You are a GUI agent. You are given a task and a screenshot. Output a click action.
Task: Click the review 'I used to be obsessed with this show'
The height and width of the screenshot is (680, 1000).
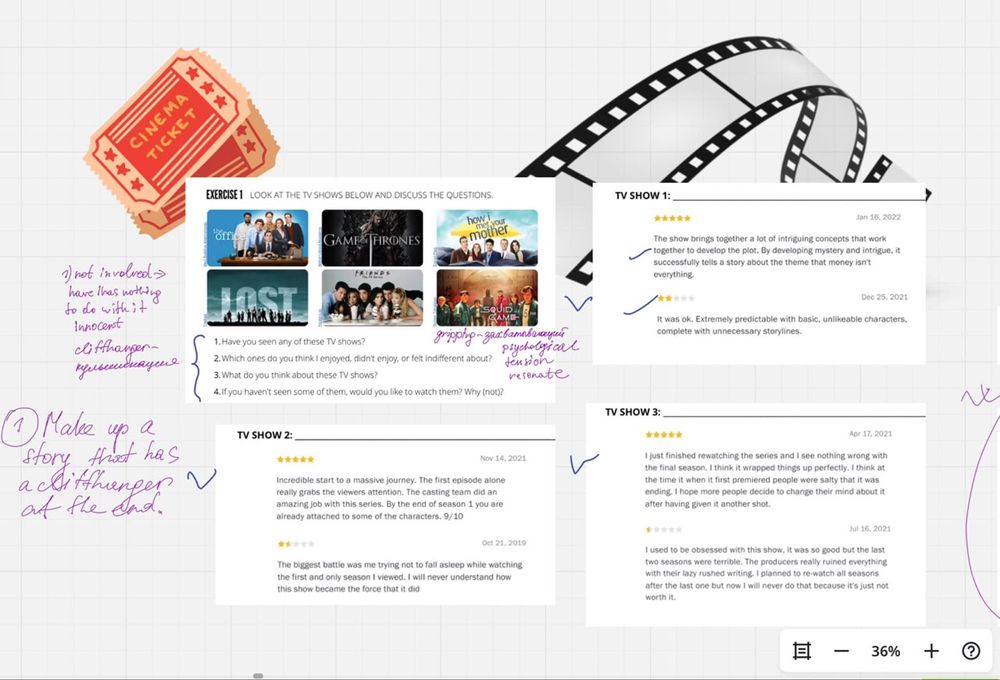767,573
